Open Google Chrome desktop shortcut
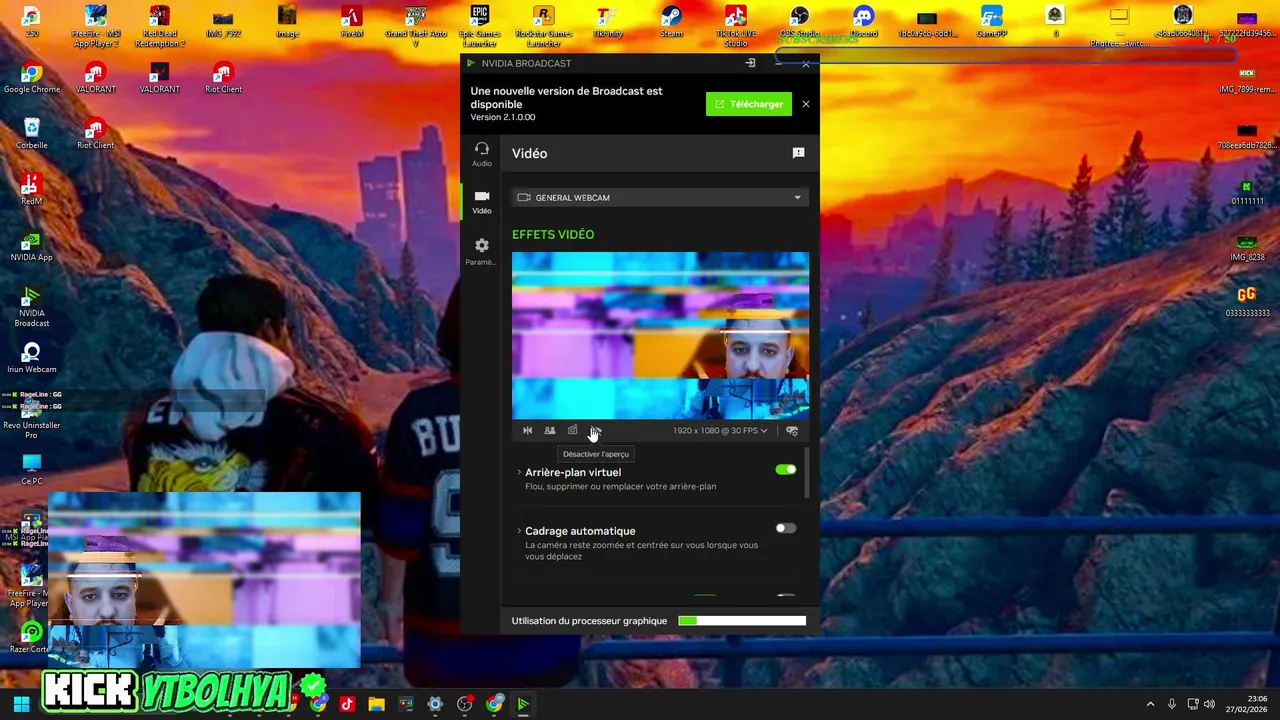Image resolution: width=1280 pixels, height=720 pixels. point(32,80)
